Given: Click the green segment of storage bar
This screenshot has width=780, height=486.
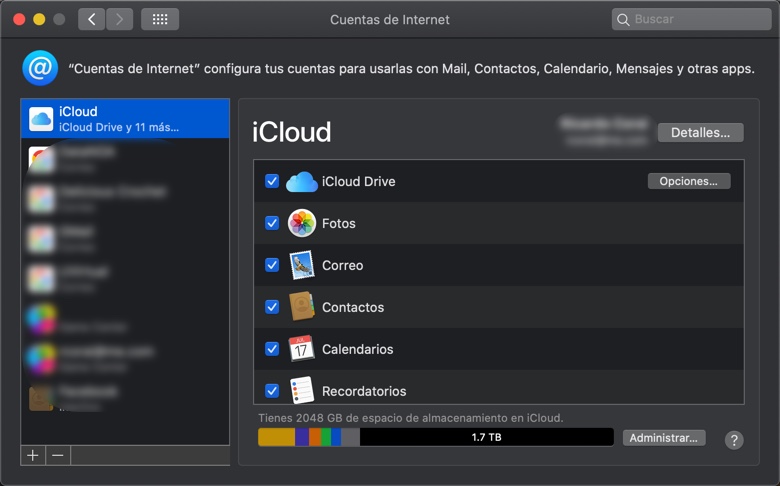Looking at the screenshot, I should [x=326, y=437].
